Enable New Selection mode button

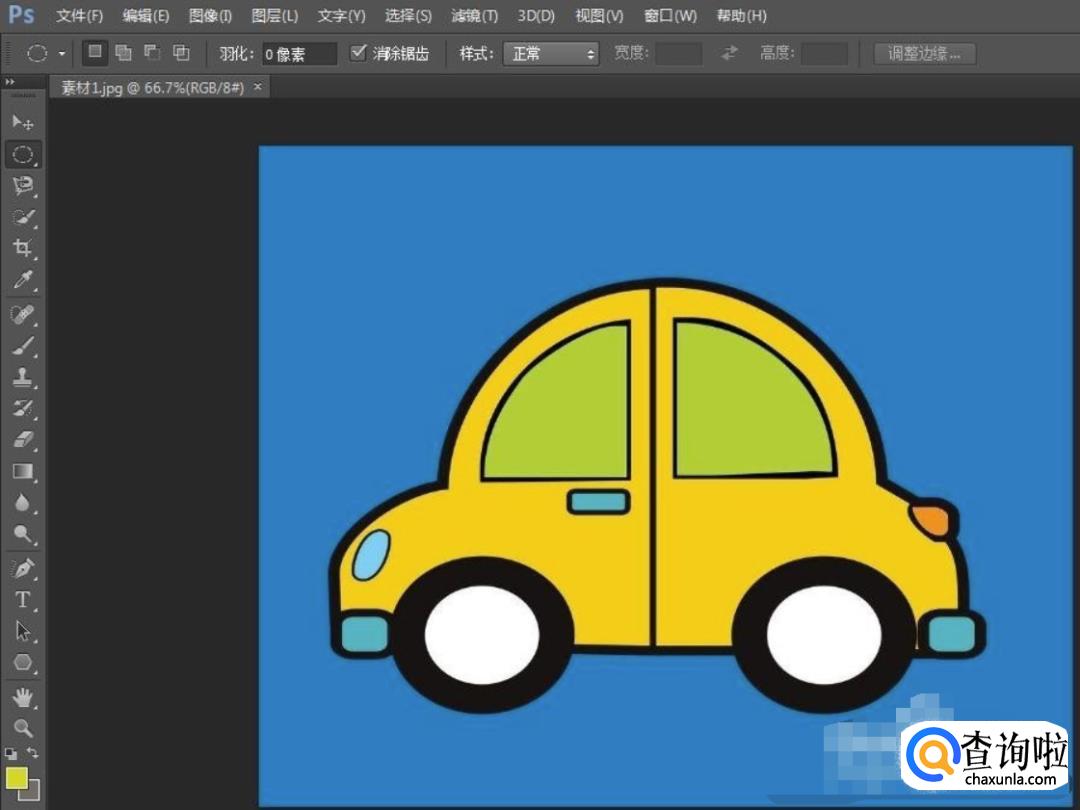[x=95, y=53]
